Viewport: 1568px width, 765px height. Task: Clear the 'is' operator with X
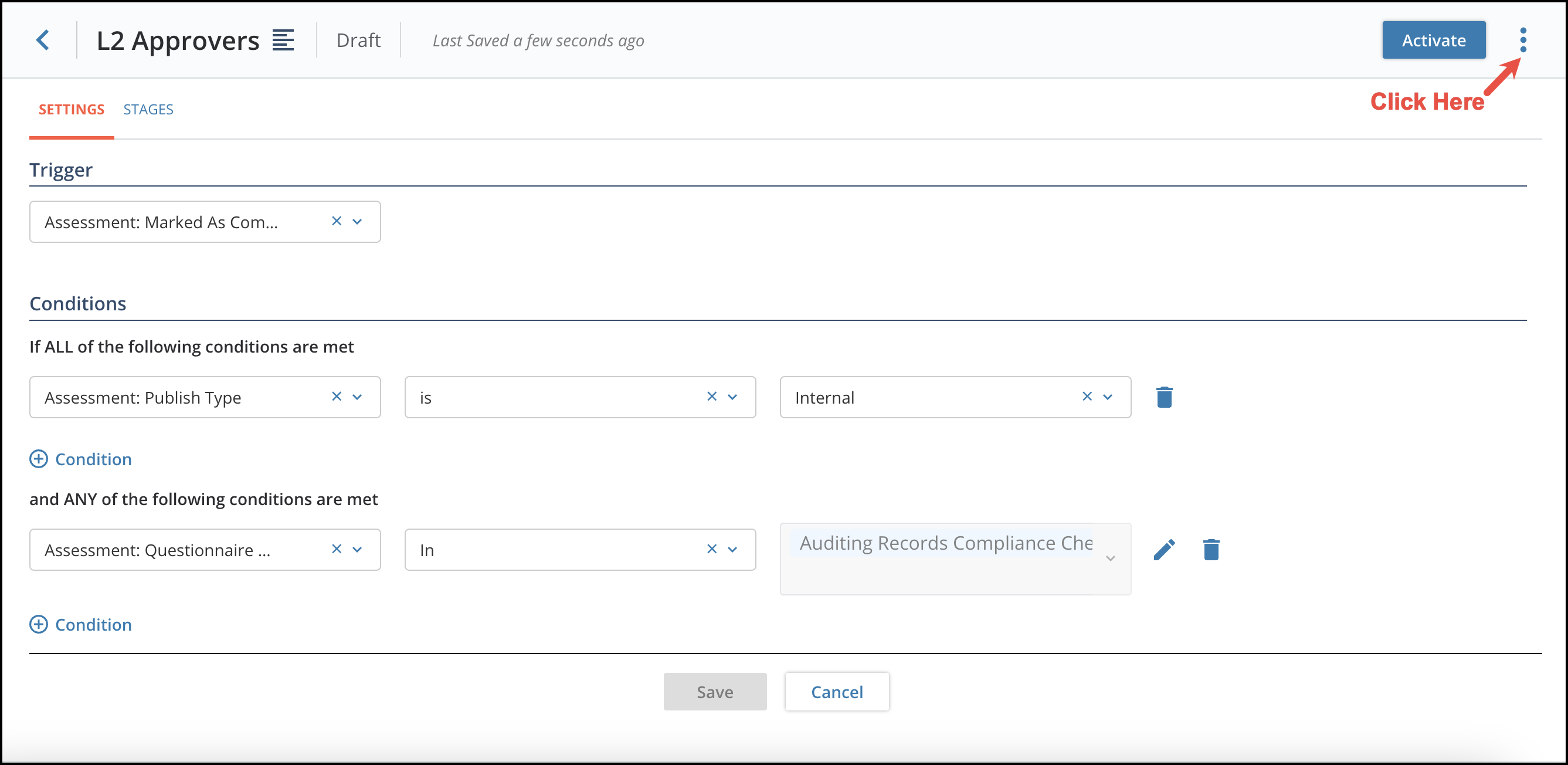coord(712,397)
